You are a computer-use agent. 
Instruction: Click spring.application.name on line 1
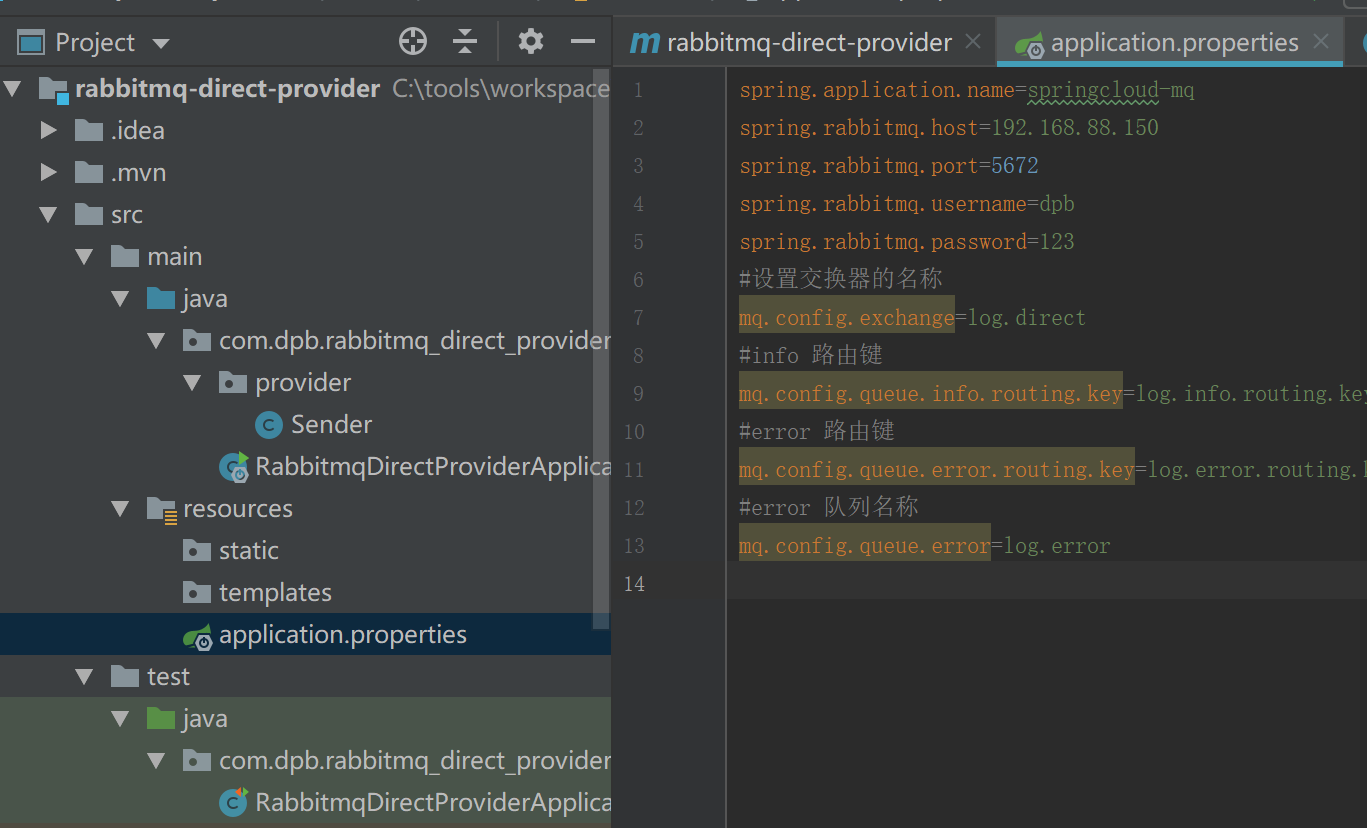click(x=877, y=90)
